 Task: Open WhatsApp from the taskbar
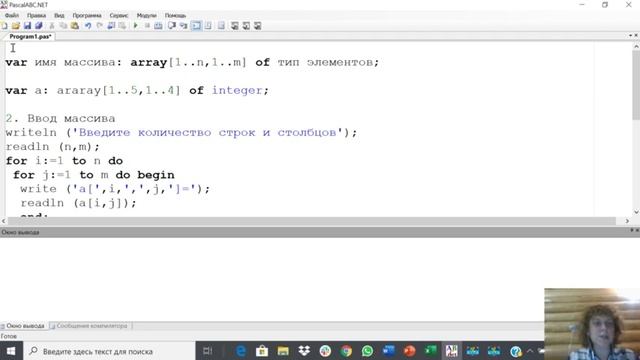[367, 351]
